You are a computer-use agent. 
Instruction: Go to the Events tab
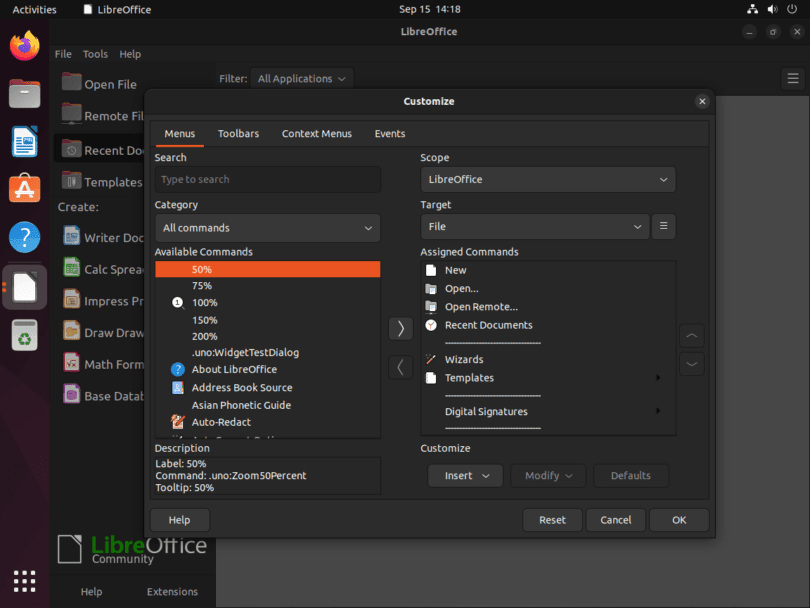pyautogui.click(x=390, y=134)
